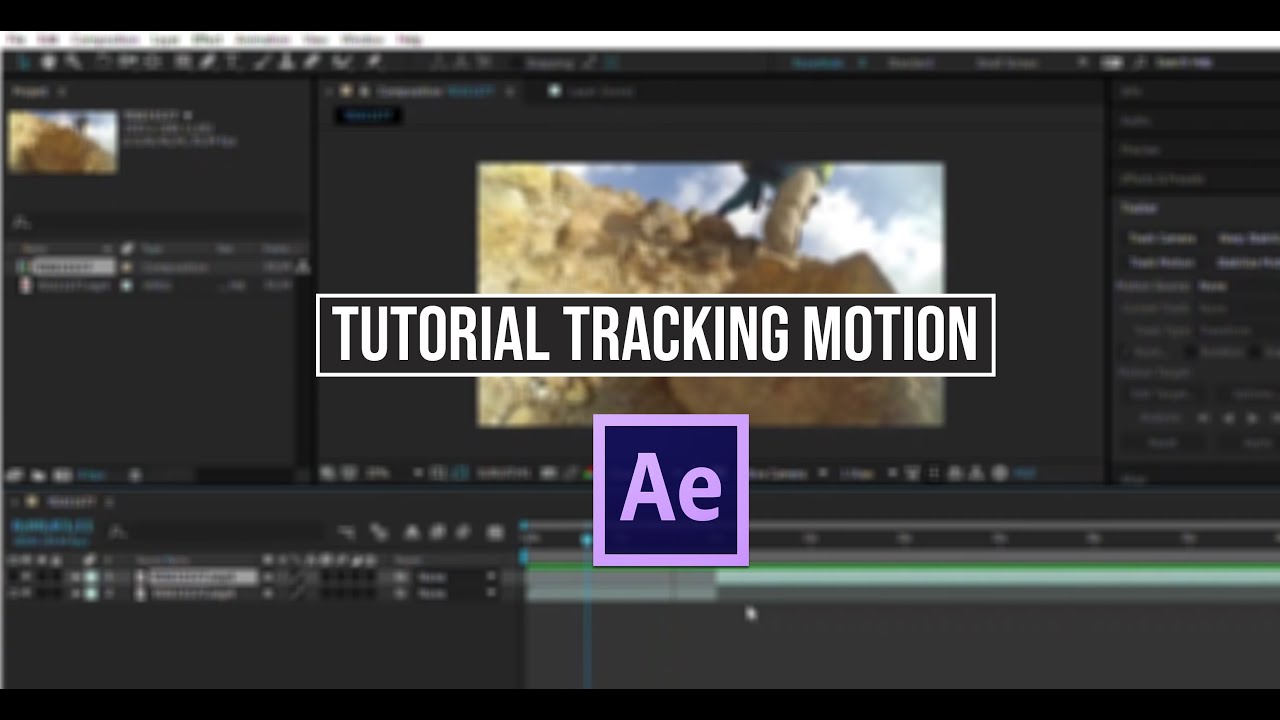Toggle first layer's video eye switch

(x=13, y=577)
